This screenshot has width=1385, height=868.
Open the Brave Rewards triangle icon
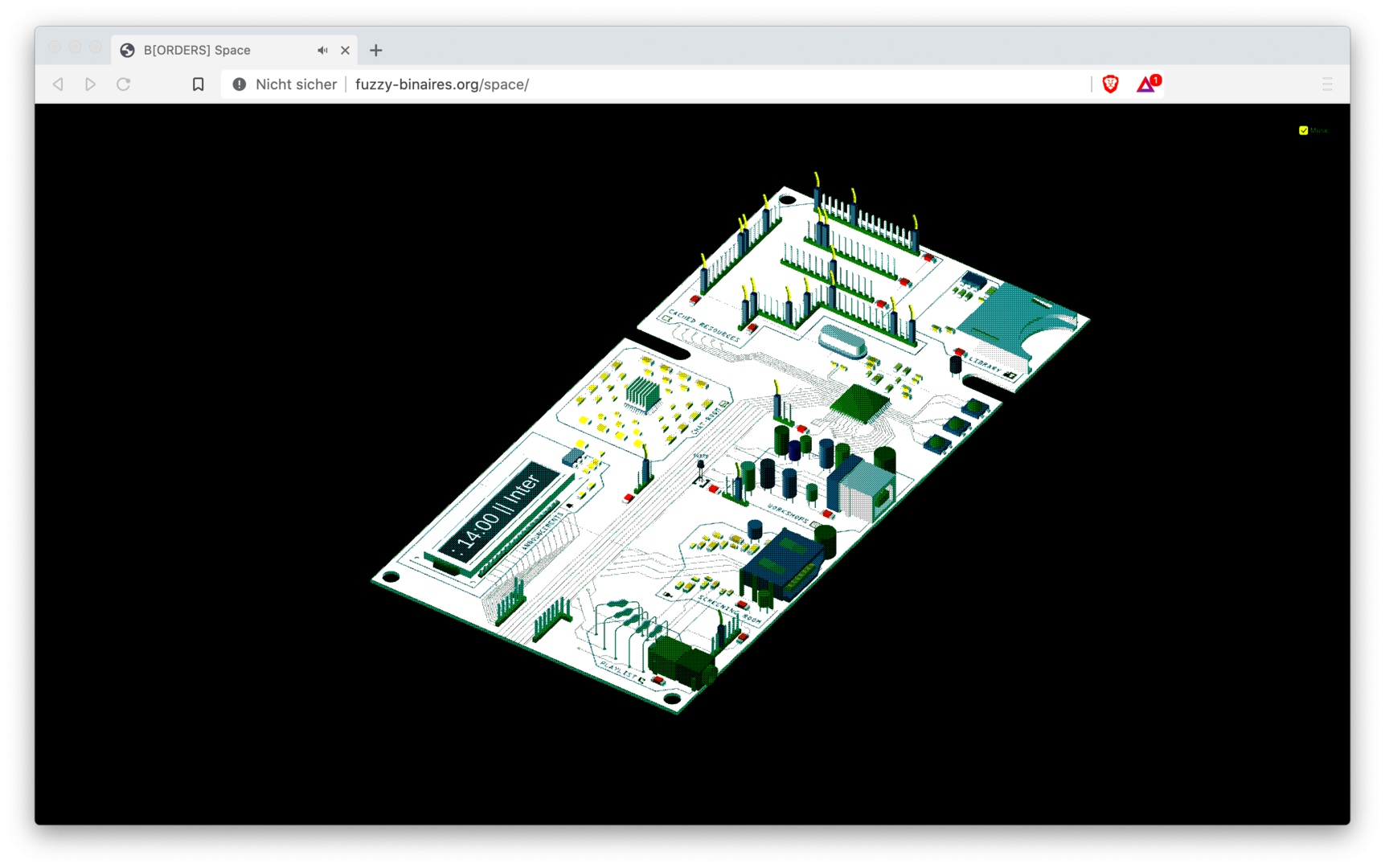click(x=1145, y=84)
